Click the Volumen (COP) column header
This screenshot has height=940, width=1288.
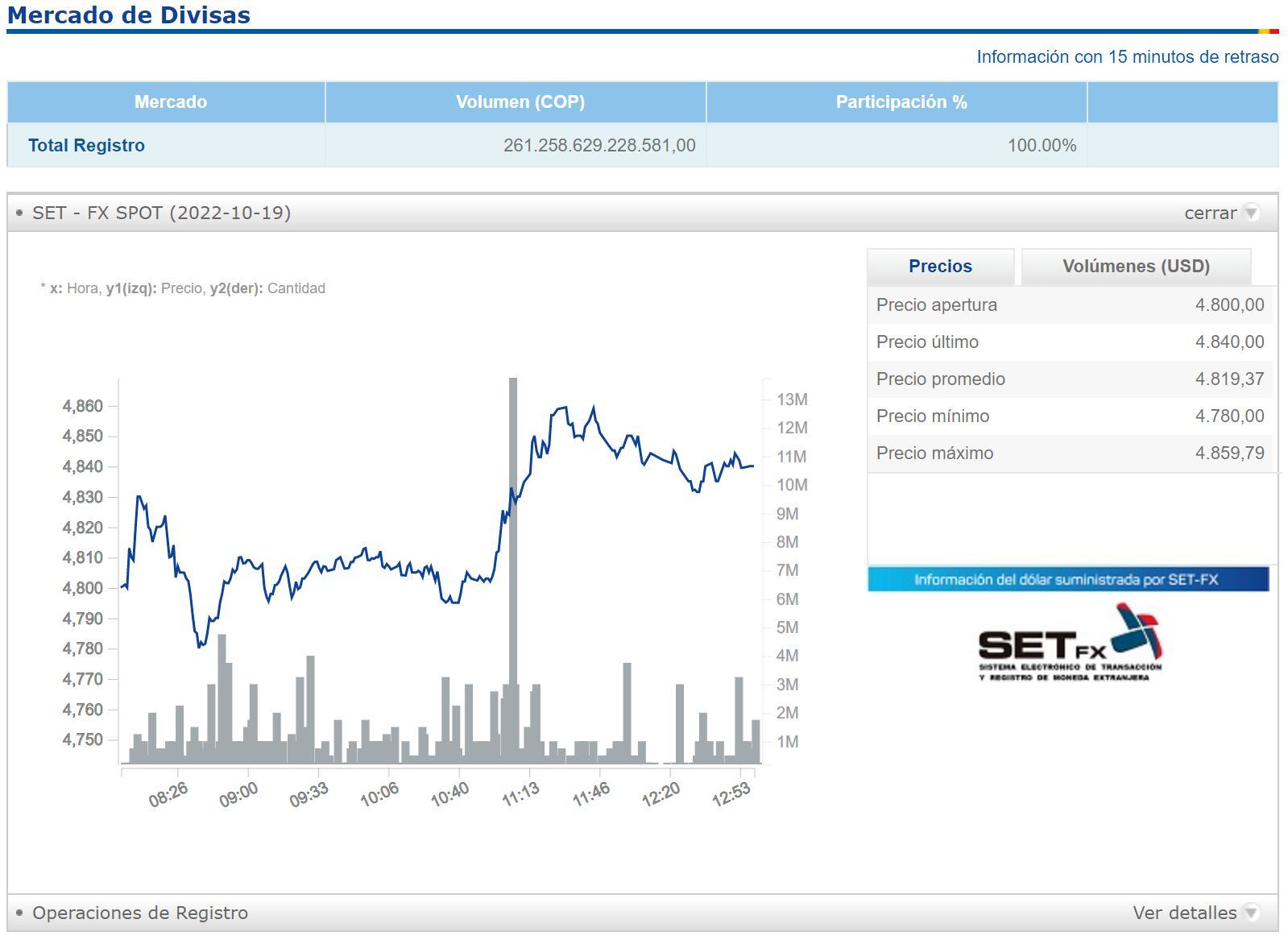pyautogui.click(x=520, y=102)
